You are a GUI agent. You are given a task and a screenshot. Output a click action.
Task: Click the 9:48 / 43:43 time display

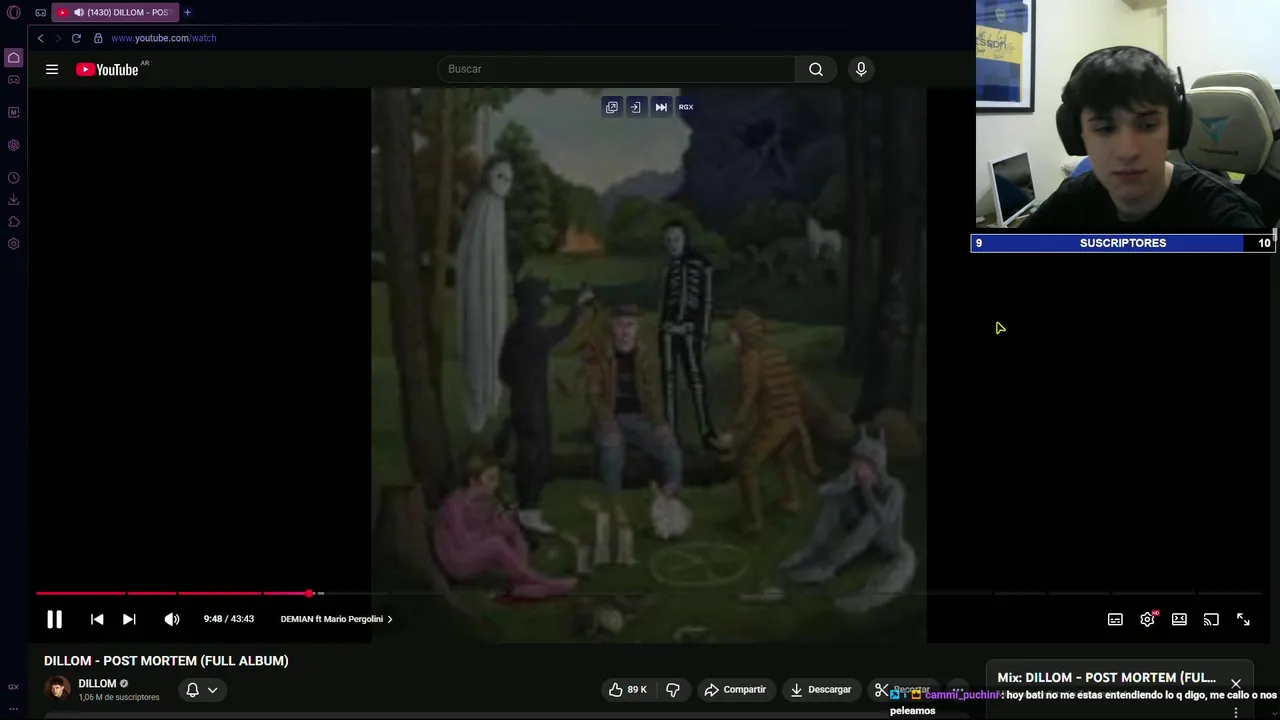pos(229,619)
